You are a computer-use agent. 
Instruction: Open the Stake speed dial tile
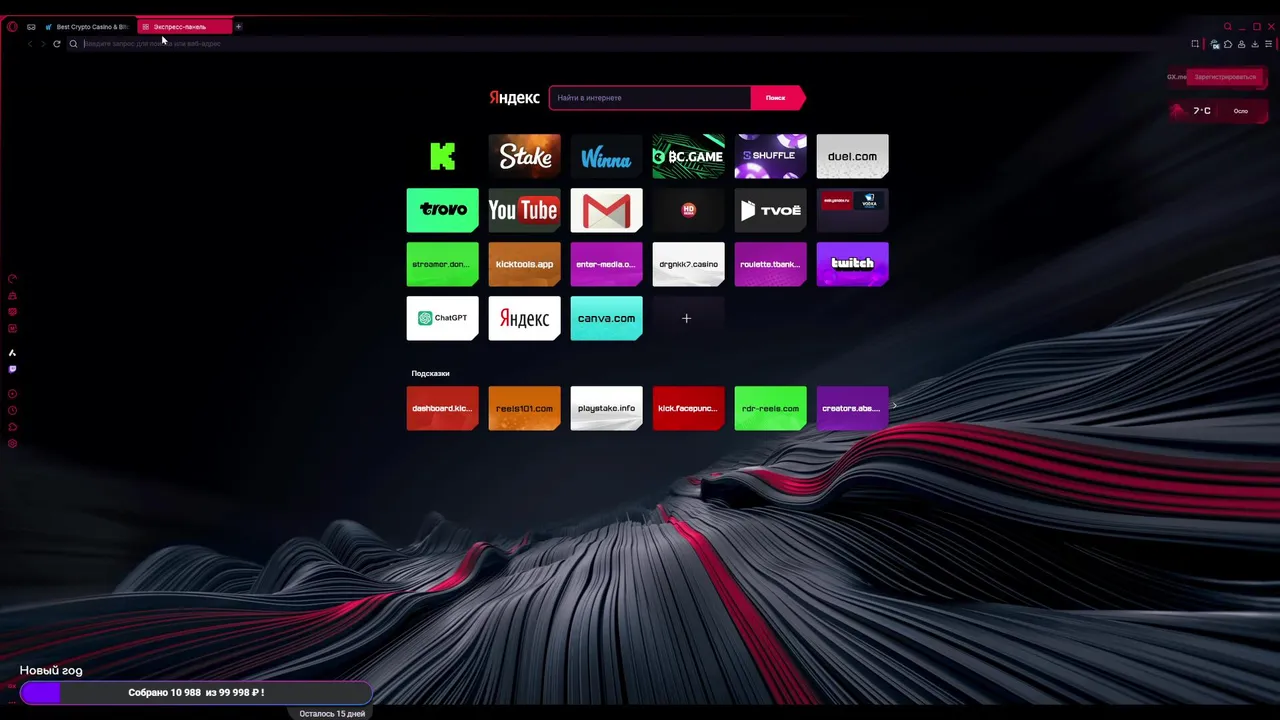point(525,156)
